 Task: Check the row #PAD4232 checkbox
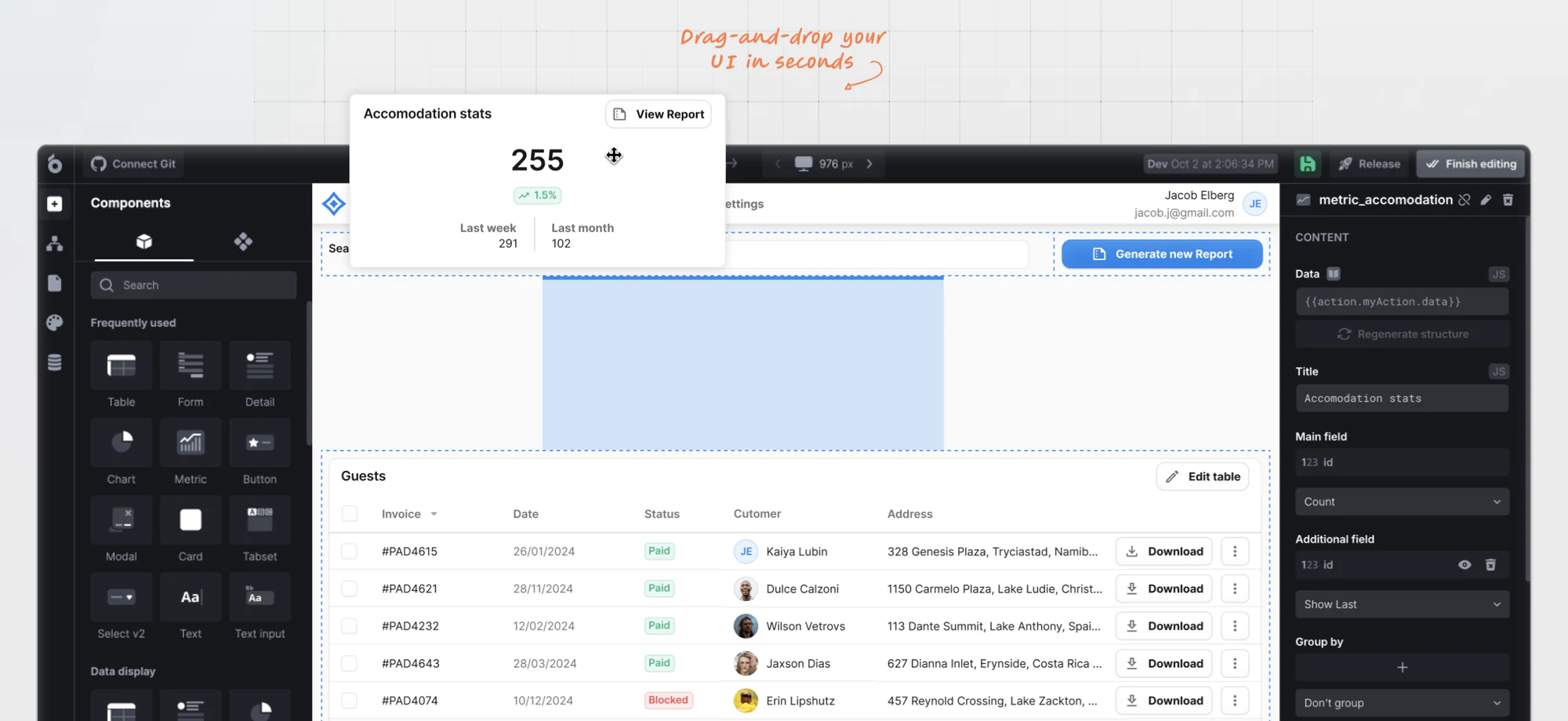click(x=350, y=625)
